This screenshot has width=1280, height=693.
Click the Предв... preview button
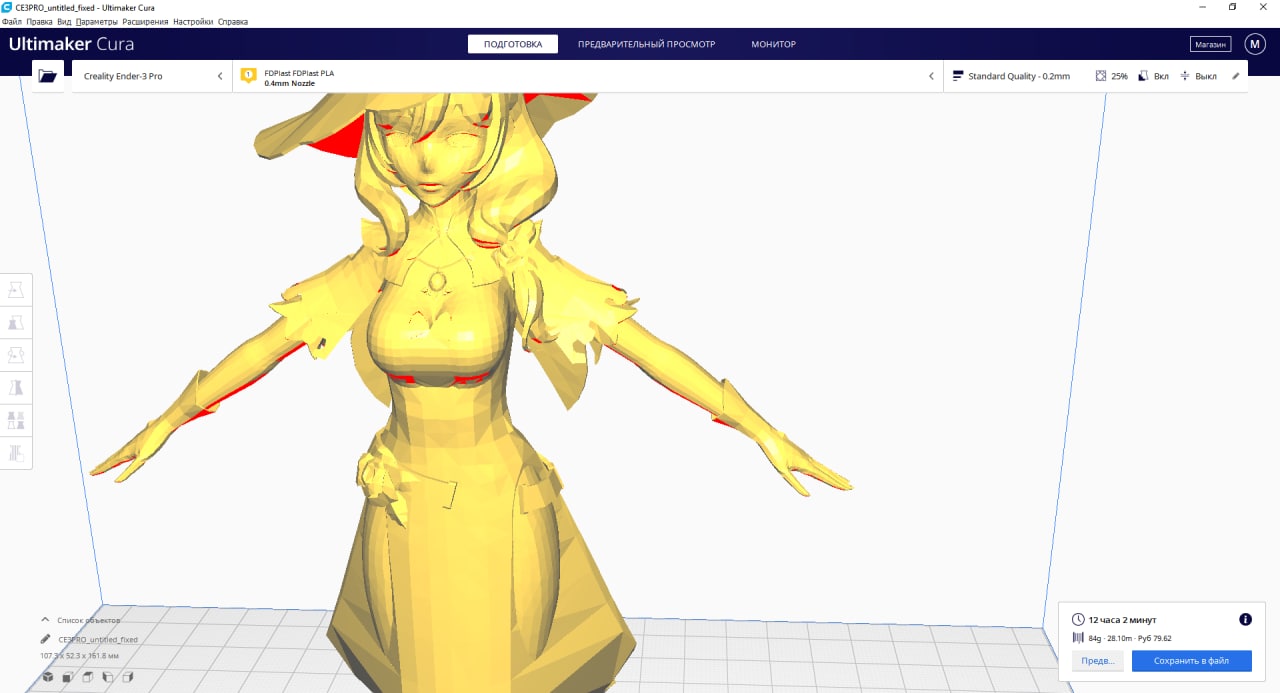[1097, 661]
